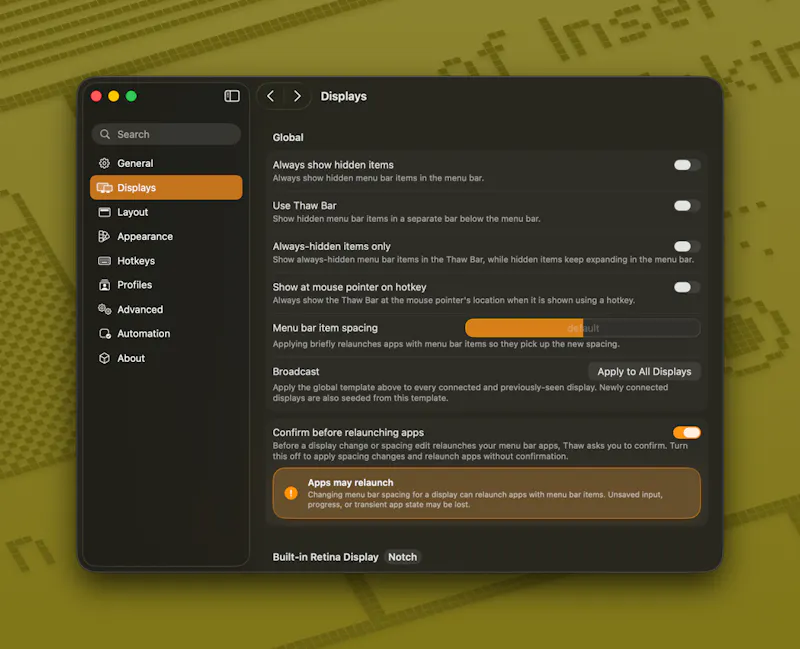Image resolution: width=800 pixels, height=649 pixels.
Task: Click the Hotkeys keyboard icon
Action: pyautogui.click(x=104, y=261)
